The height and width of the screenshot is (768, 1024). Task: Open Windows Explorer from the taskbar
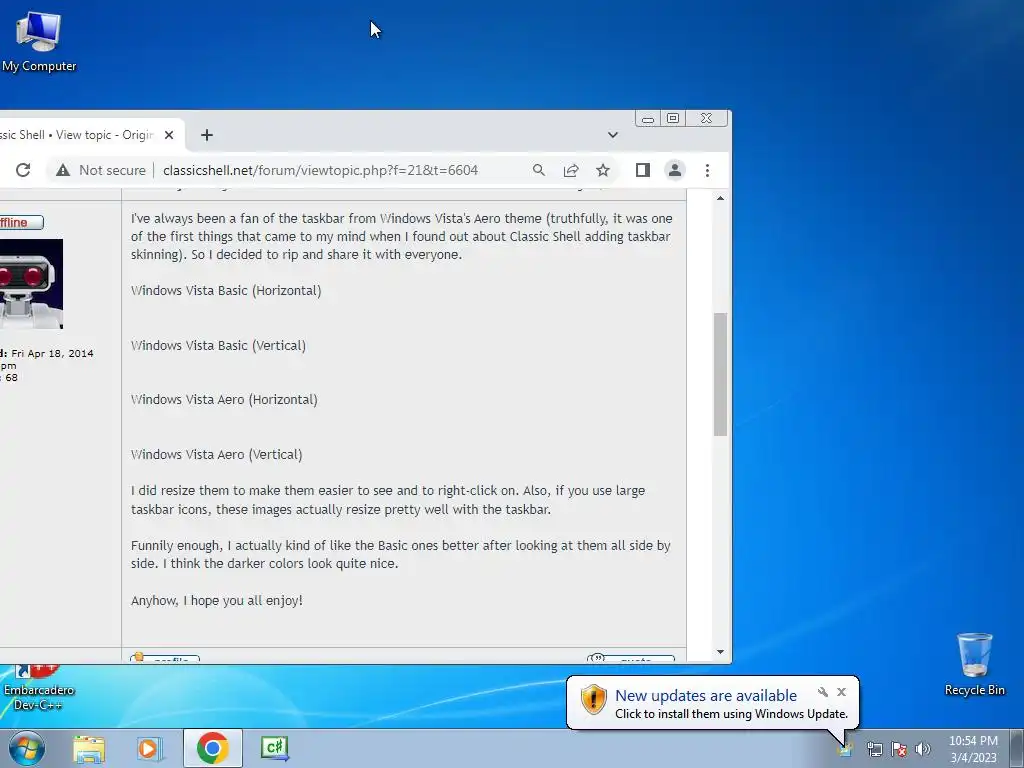89,748
